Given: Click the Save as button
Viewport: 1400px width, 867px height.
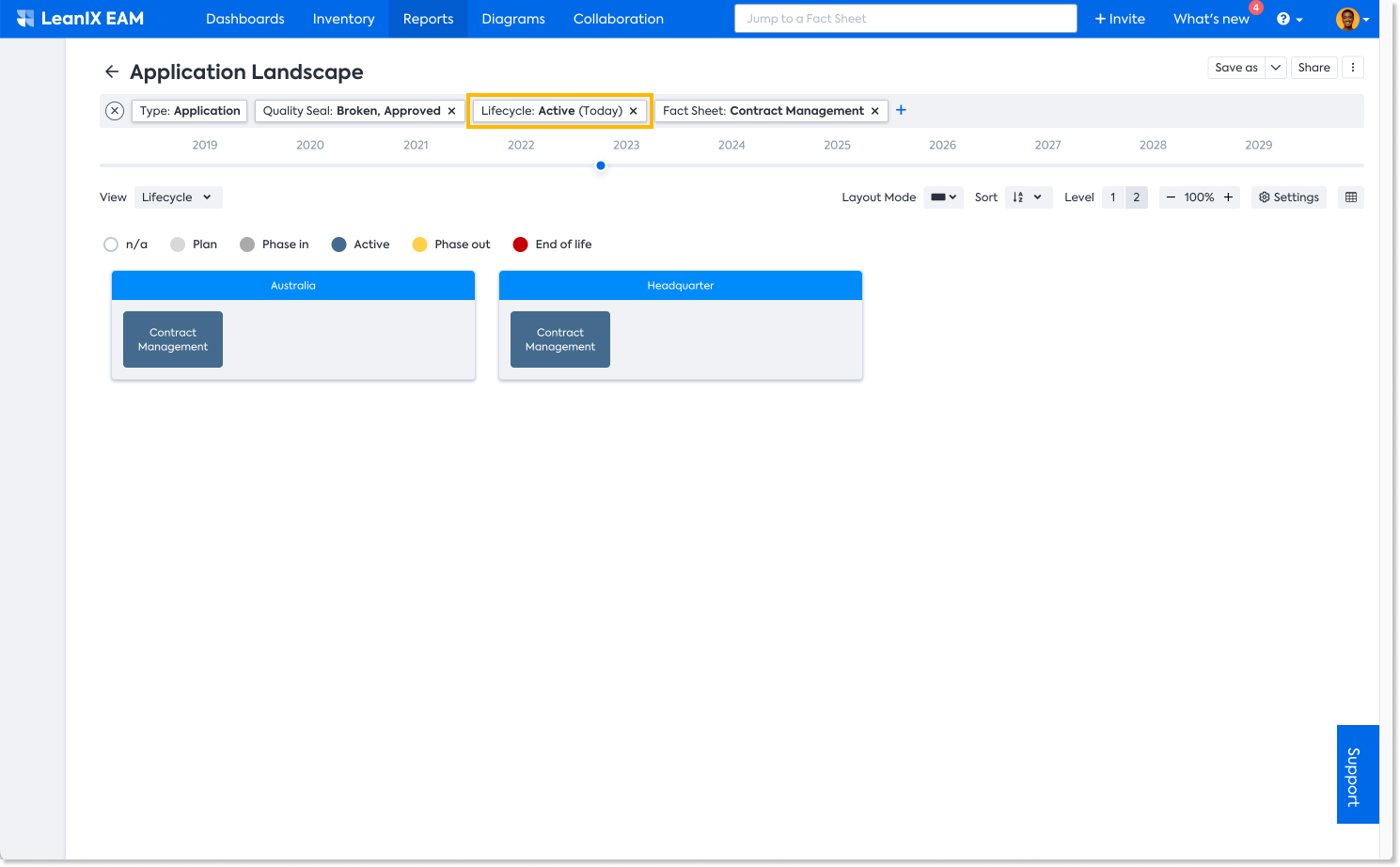Looking at the screenshot, I should 1236,68.
